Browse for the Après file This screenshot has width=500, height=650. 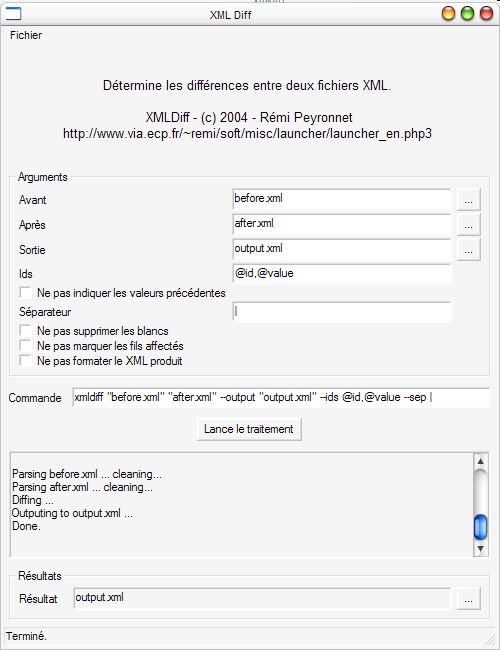point(468,225)
